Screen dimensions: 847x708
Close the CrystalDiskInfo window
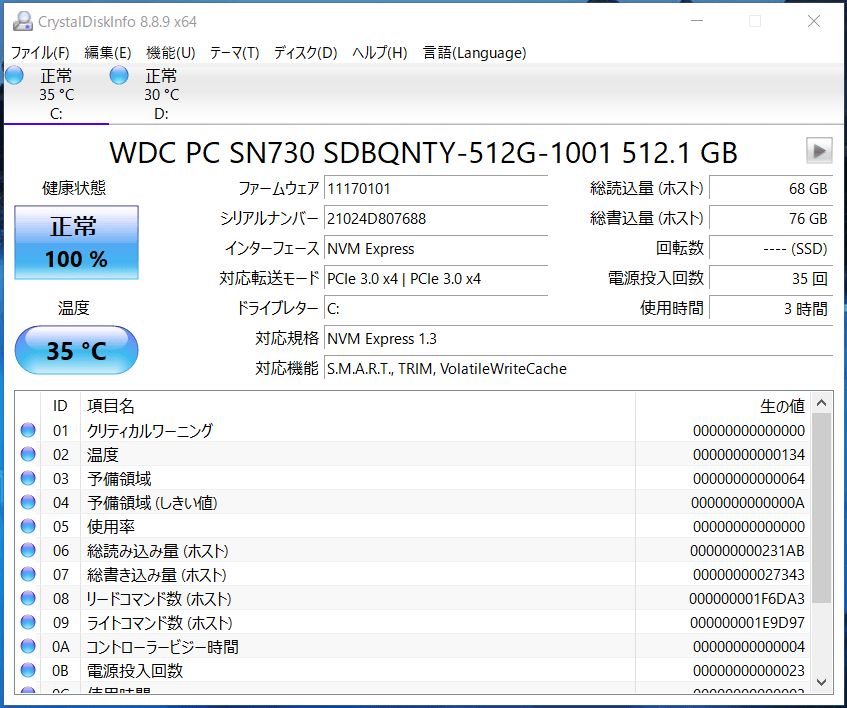(x=814, y=21)
